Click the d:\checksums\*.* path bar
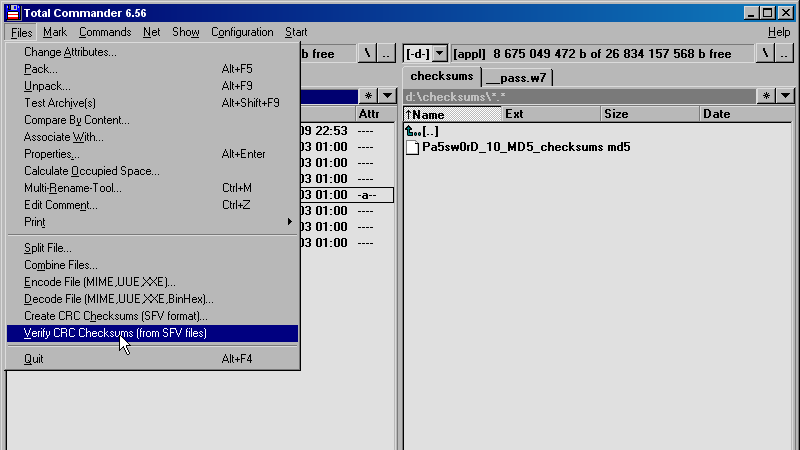Image resolution: width=800 pixels, height=450 pixels. (x=580, y=96)
